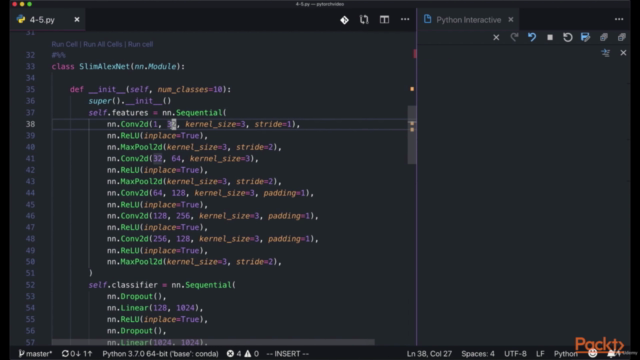Open problems via the errors and warnings count
This screenshot has height=360, width=640.
pyautogui.click(x=243, y=353)
